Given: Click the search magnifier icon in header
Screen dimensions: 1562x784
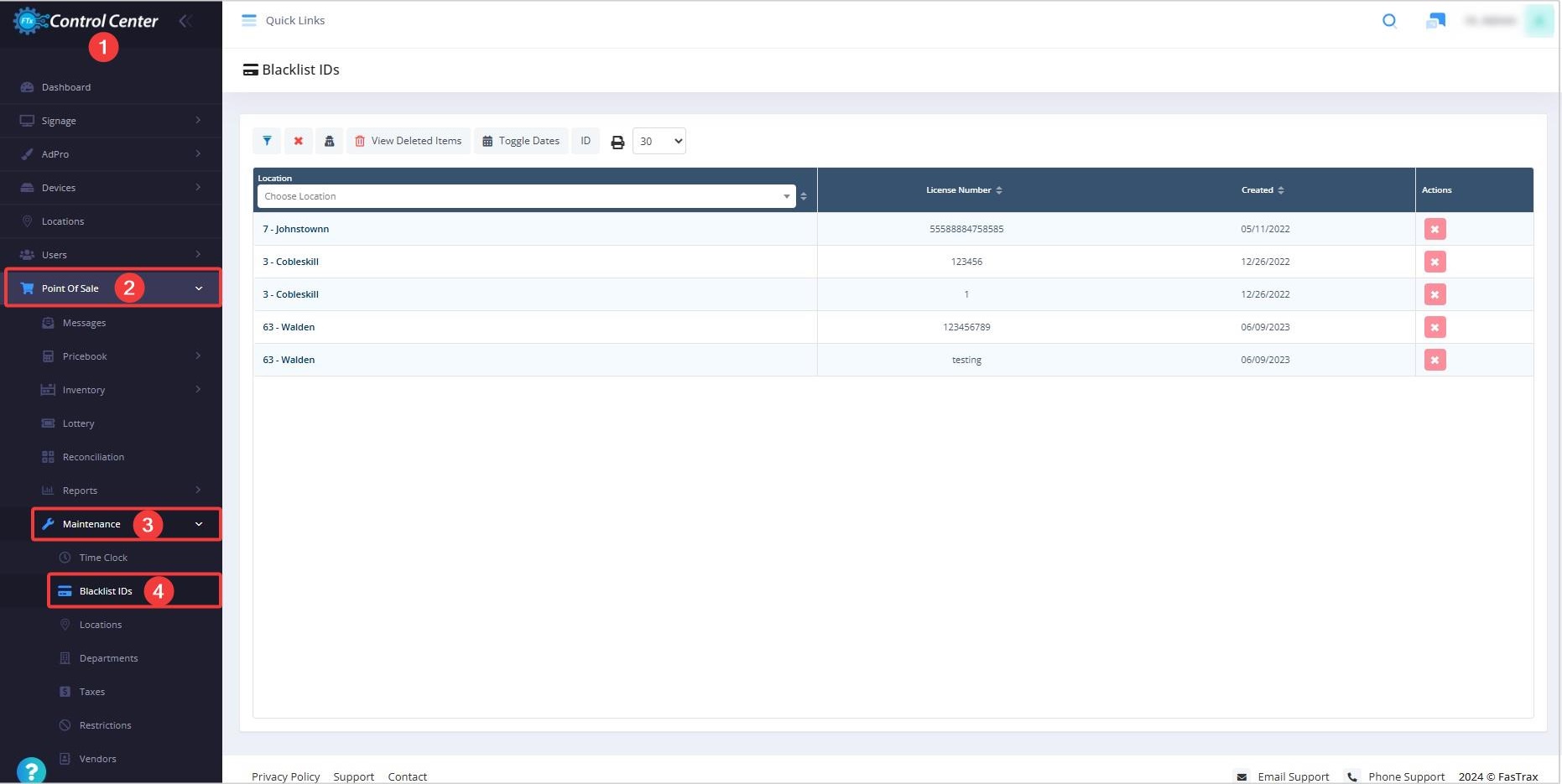Looking at the screenshot, I should (x=1389, y=21).
